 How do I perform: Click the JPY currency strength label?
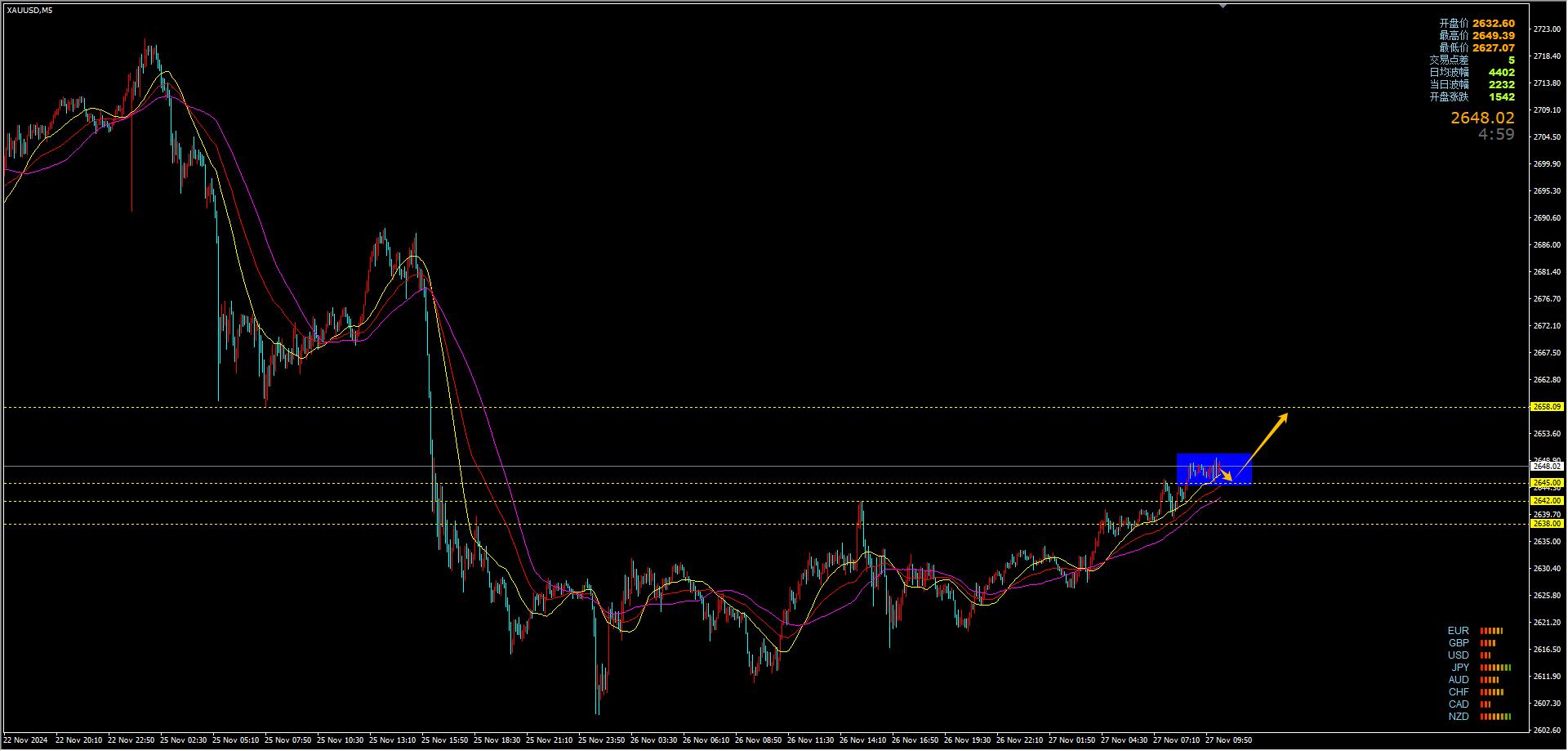coord(1460,668)
